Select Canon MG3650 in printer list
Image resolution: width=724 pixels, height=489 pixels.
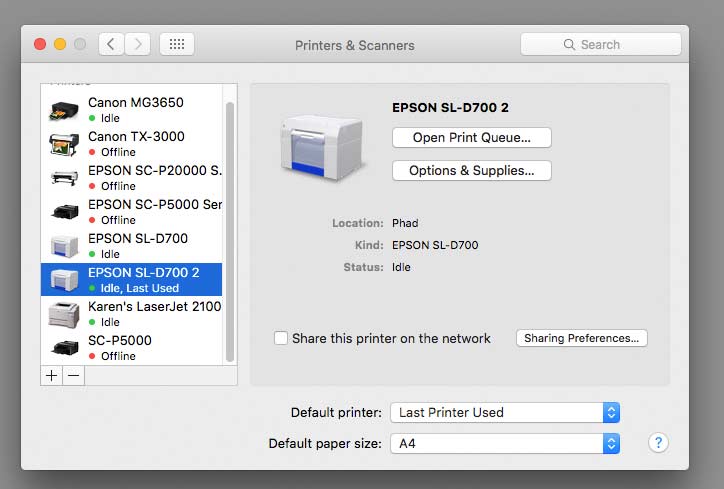[x=132, y=110]
